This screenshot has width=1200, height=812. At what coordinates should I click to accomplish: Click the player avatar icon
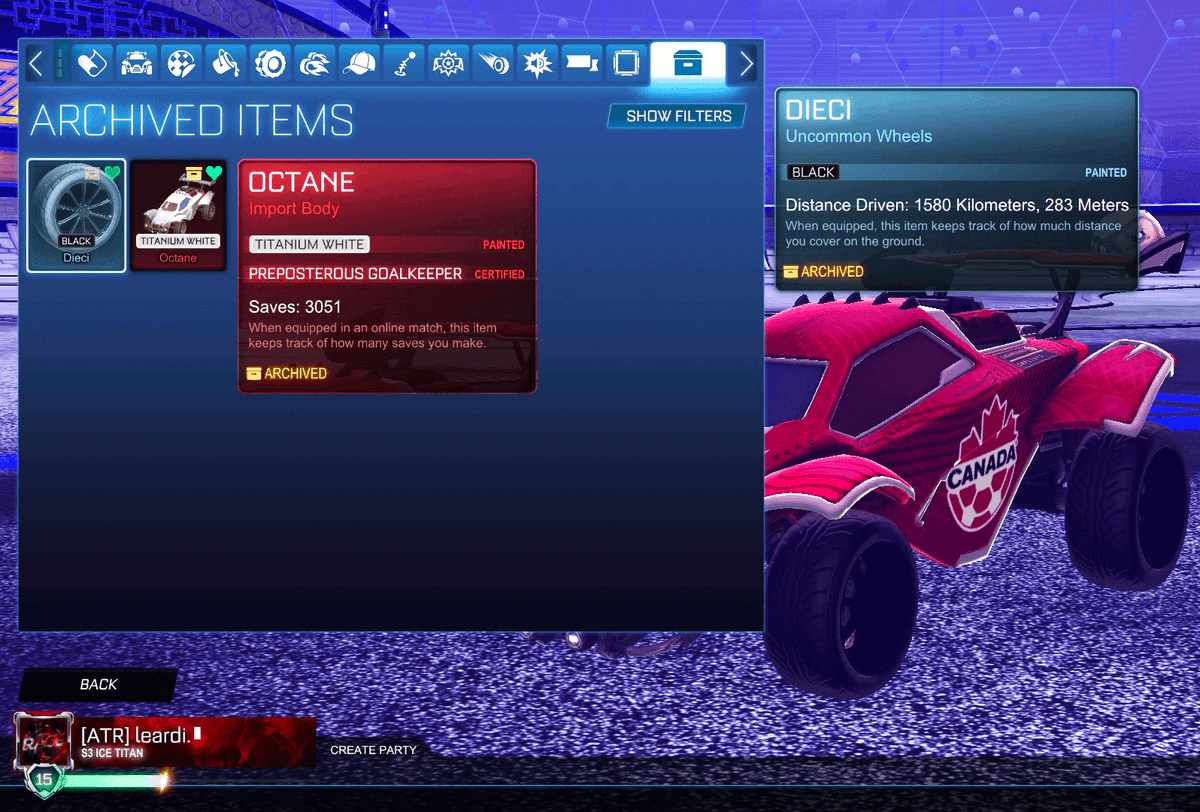tap(43, 740)
